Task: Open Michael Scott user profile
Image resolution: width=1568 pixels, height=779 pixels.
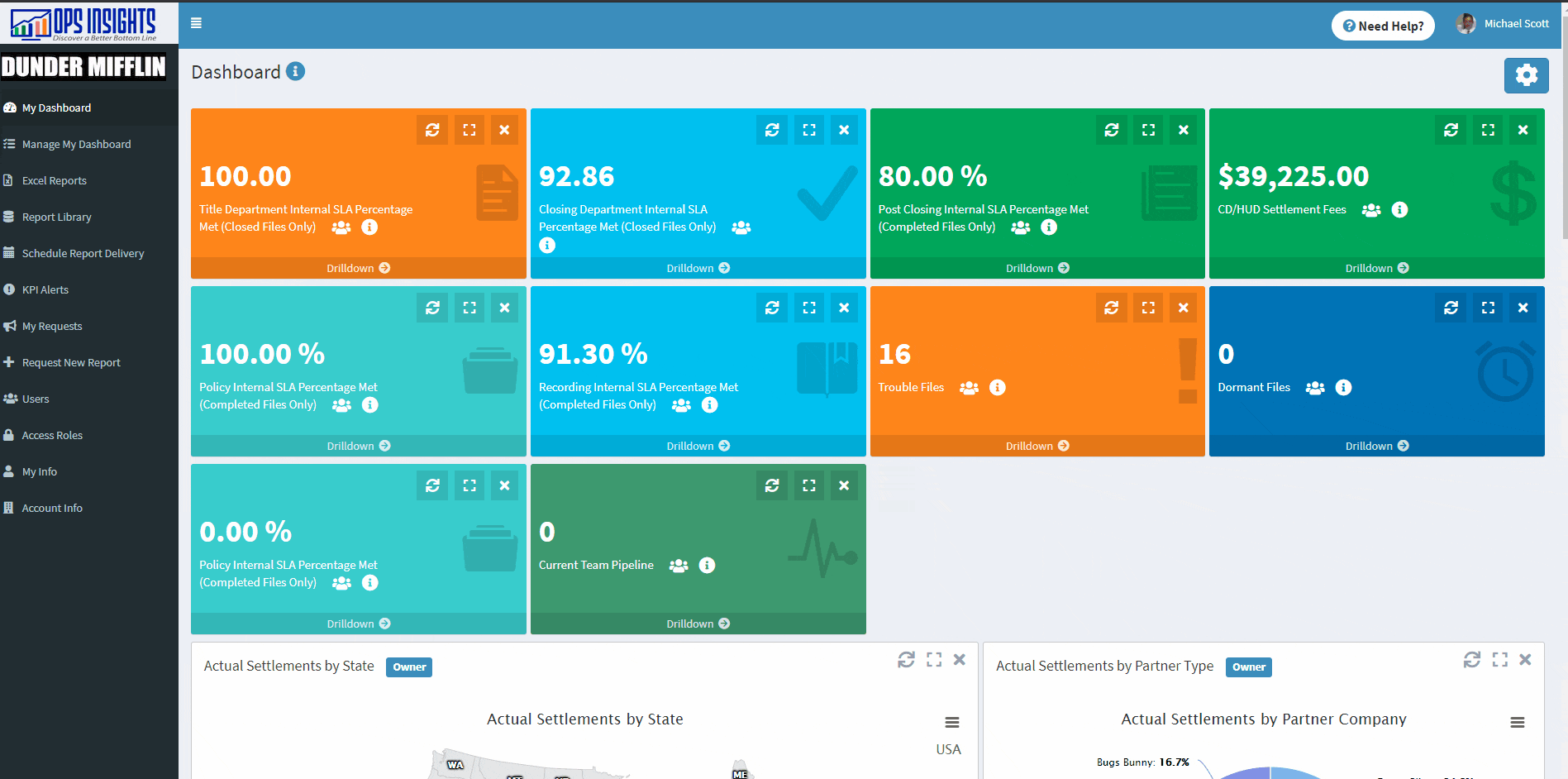Action: (x=1504, y=24)
